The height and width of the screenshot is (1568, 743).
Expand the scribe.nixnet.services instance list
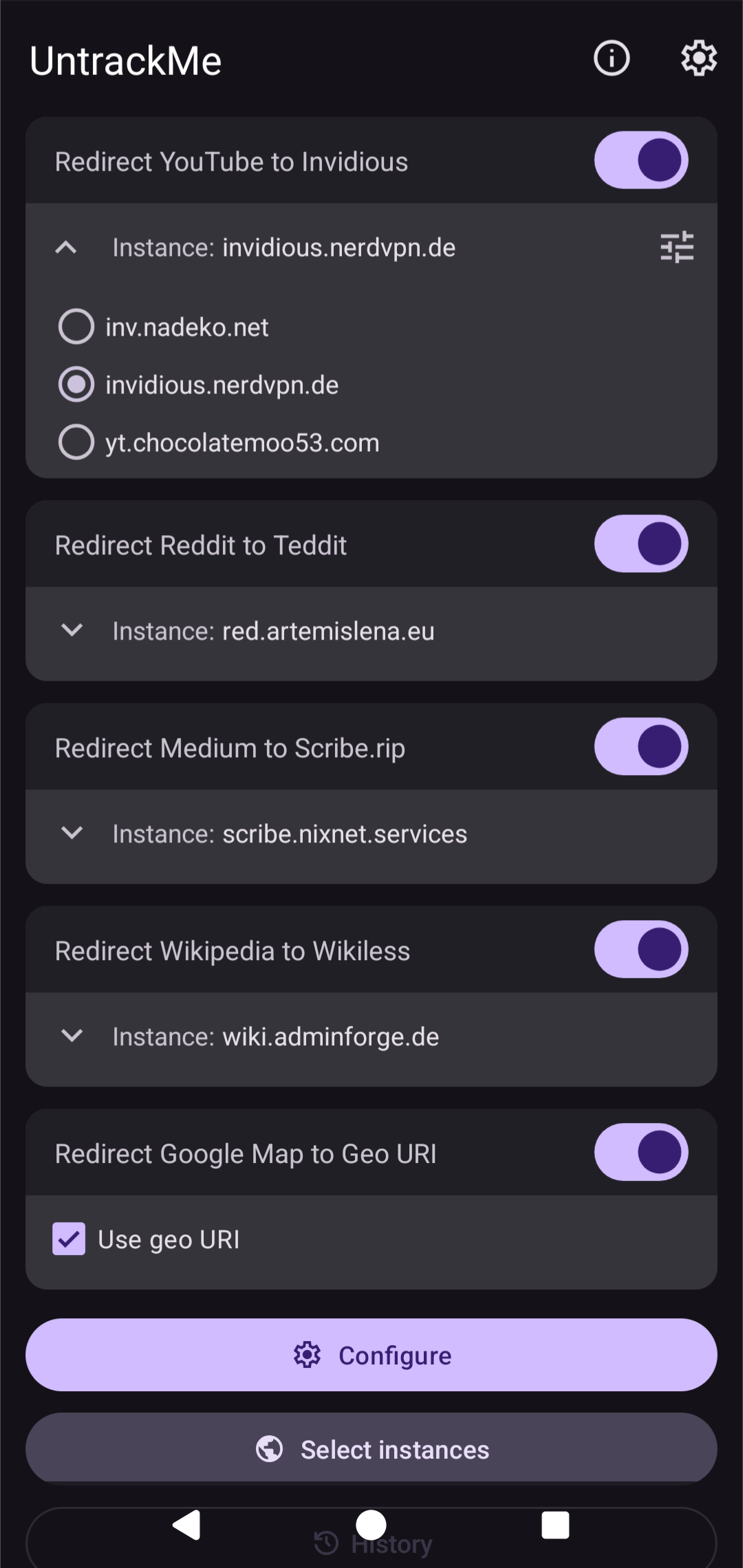point(72,833)
